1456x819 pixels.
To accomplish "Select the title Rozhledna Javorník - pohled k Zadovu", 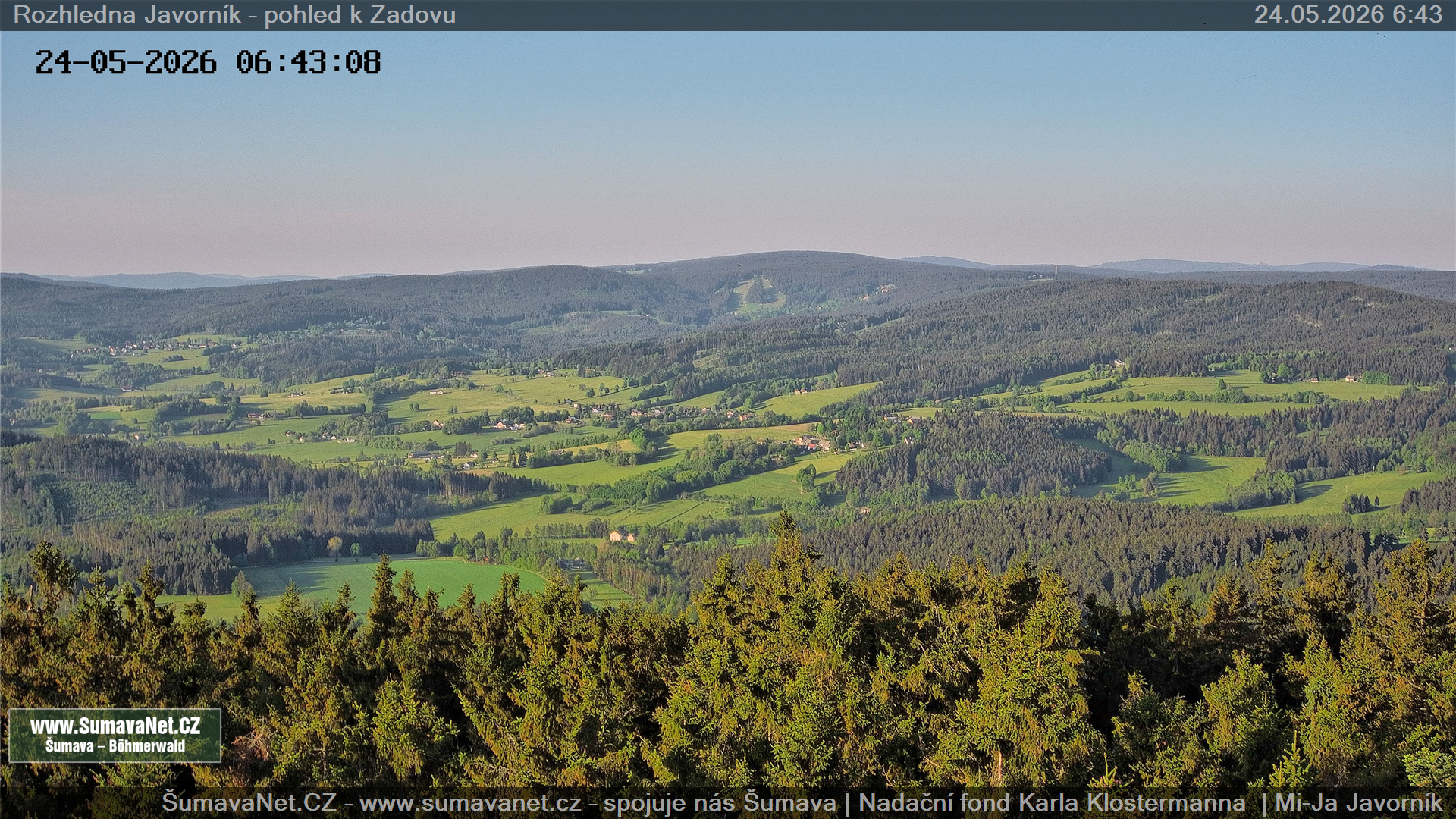I will coord(234,14).
